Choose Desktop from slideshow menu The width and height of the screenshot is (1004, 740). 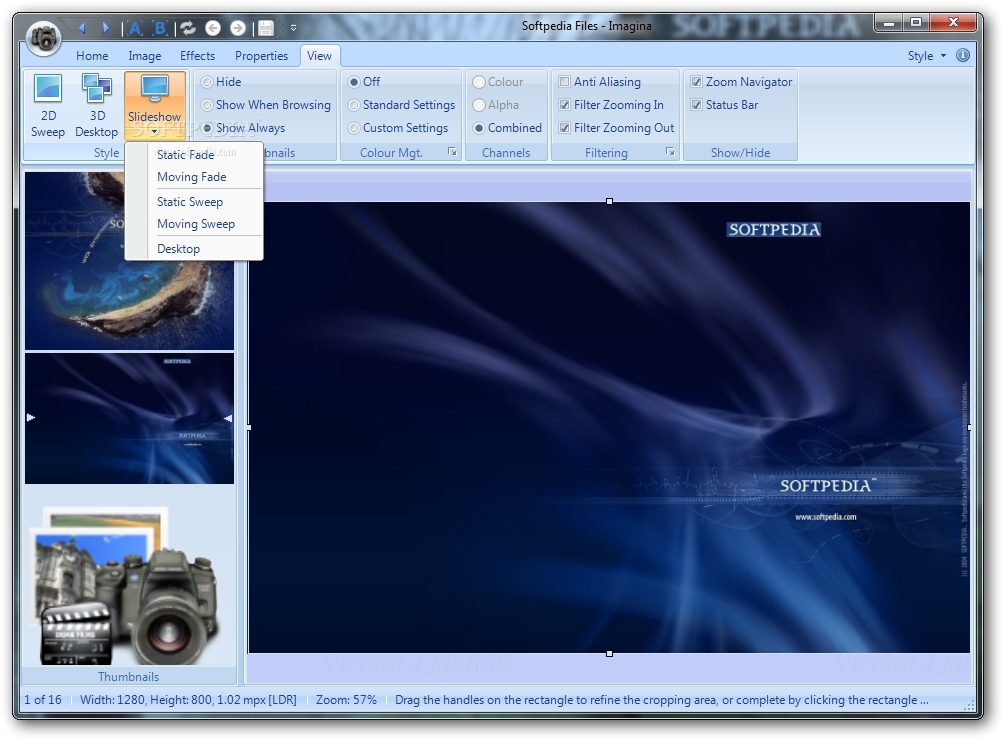[194, 249]
